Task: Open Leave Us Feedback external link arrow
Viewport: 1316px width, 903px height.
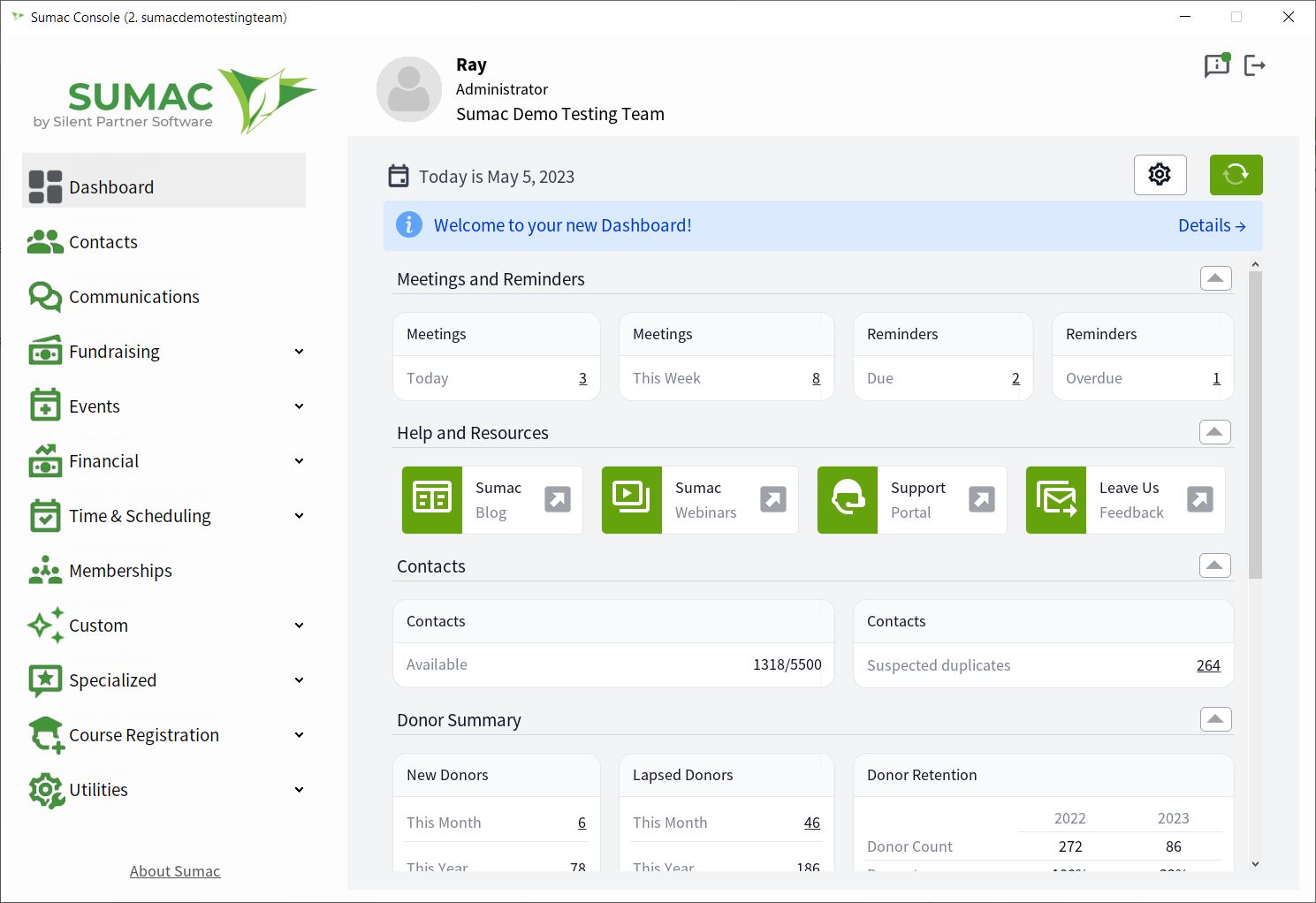Action: [x=1200, y=499]
